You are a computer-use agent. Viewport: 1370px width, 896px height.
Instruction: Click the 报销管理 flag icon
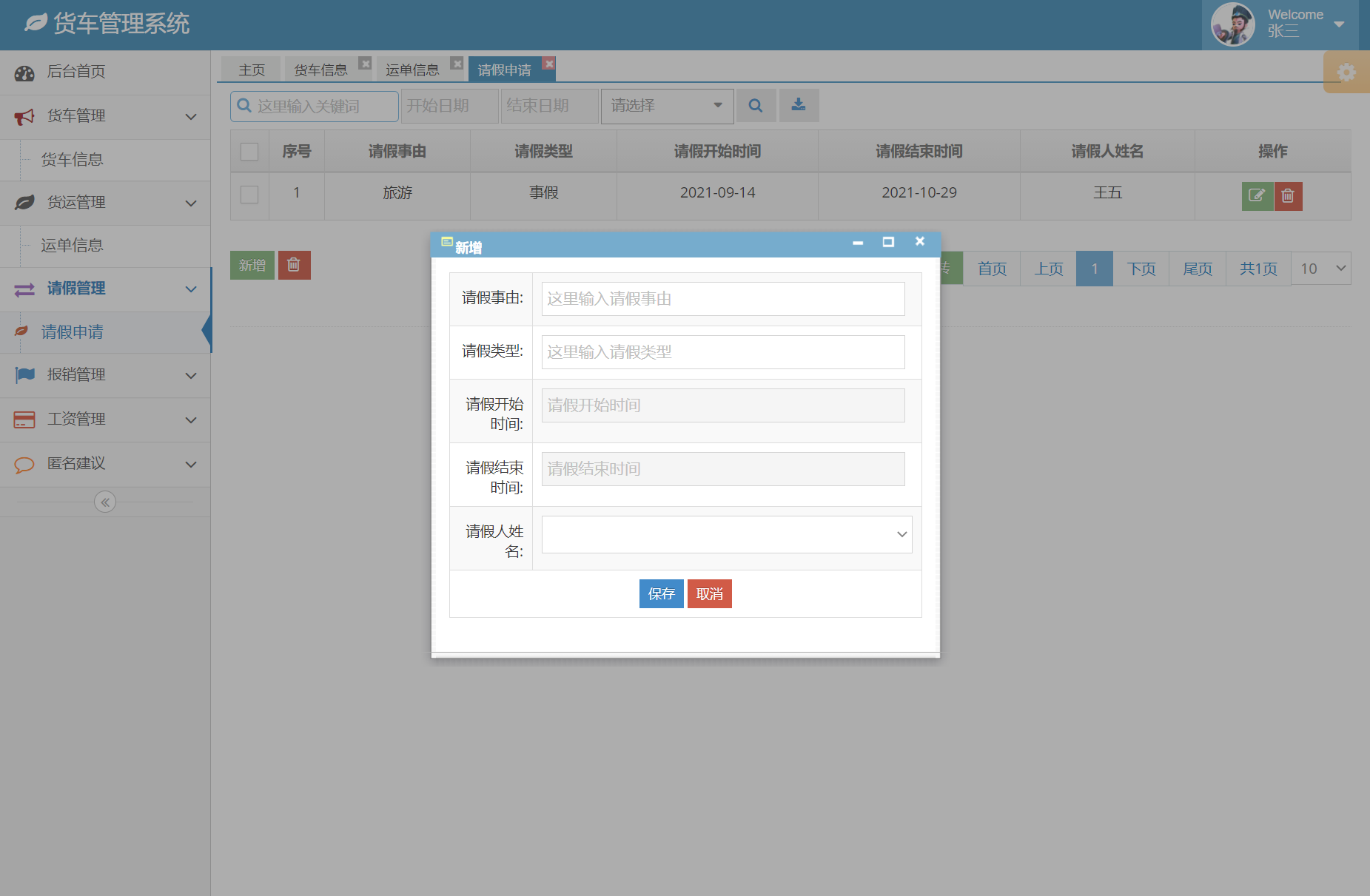24,375
